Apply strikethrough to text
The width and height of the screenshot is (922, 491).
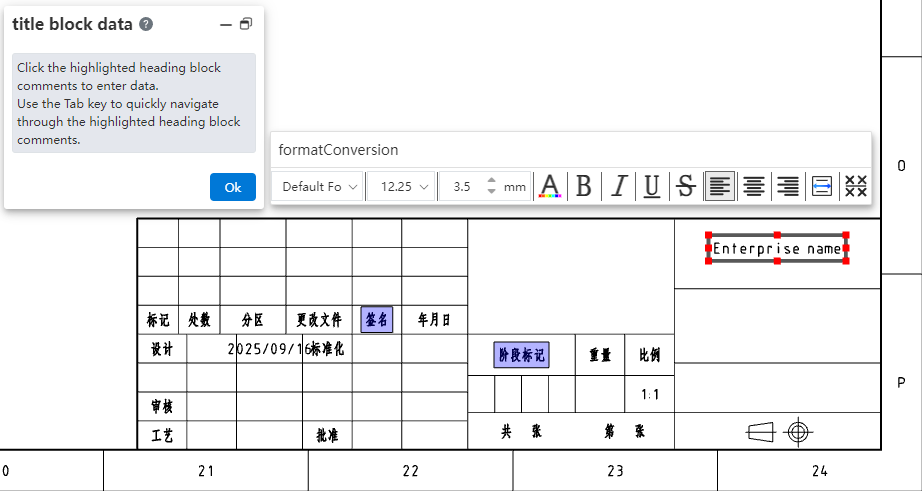[685, 186]
